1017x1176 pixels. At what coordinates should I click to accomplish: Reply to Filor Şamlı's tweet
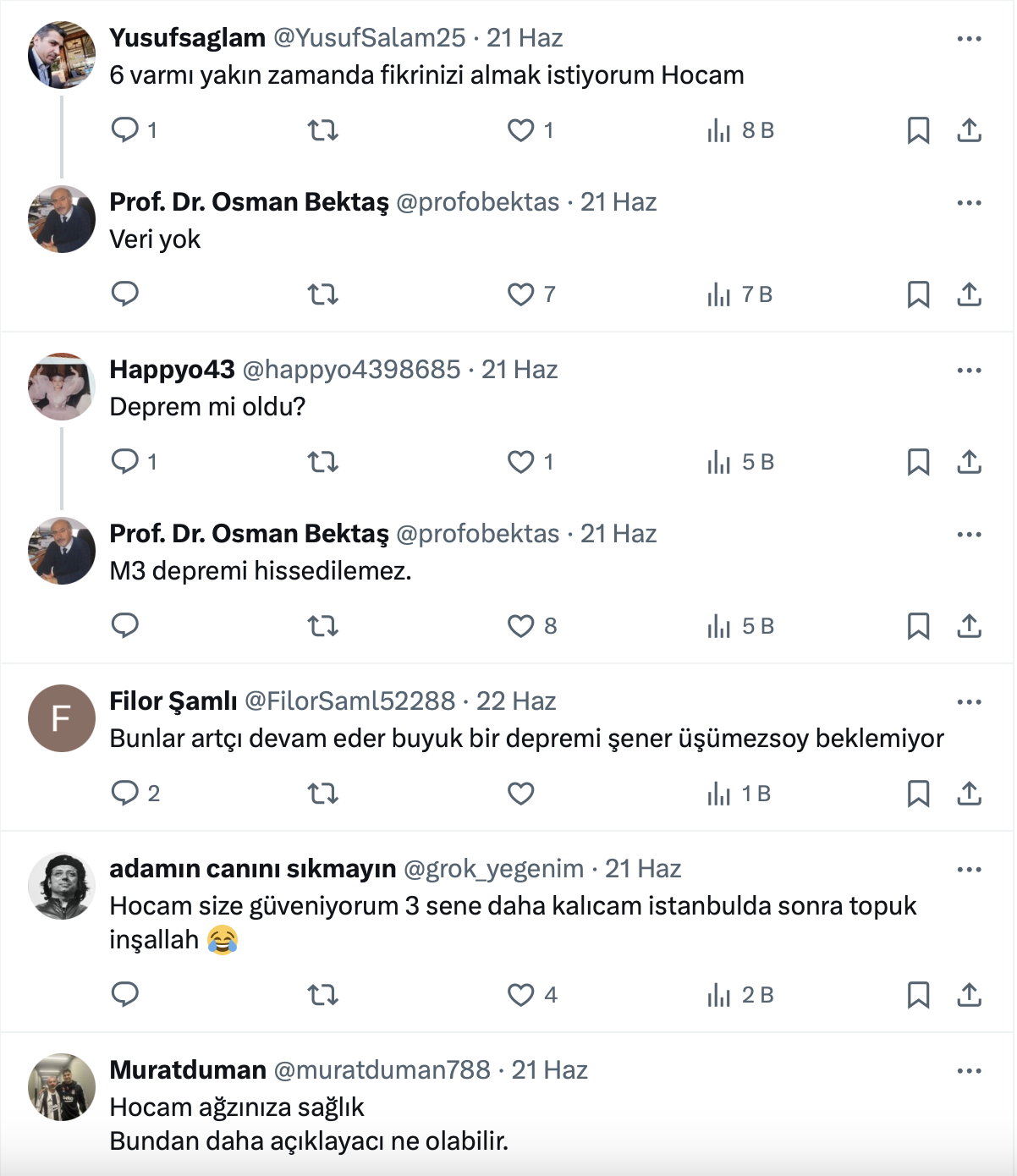click(125, 794)
